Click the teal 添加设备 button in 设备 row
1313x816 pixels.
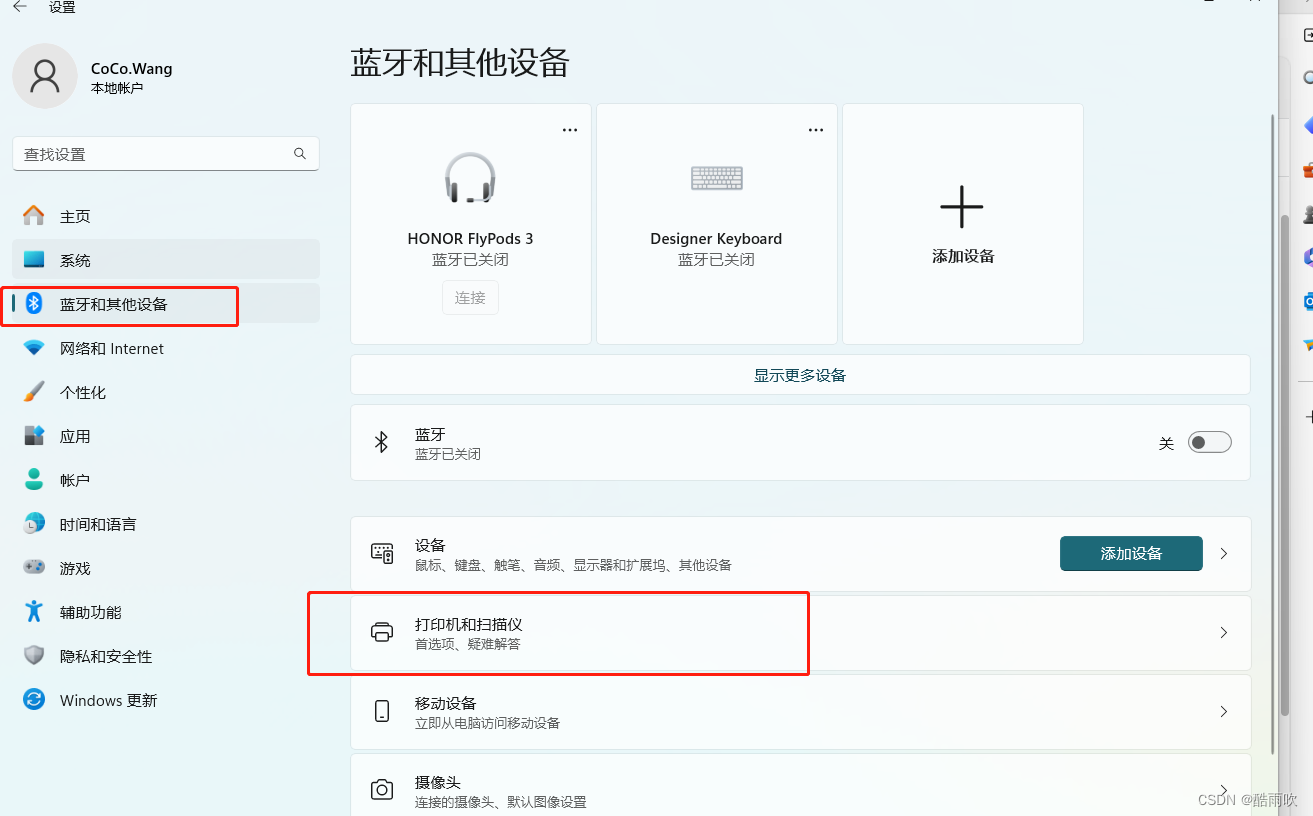[1131, 553]
